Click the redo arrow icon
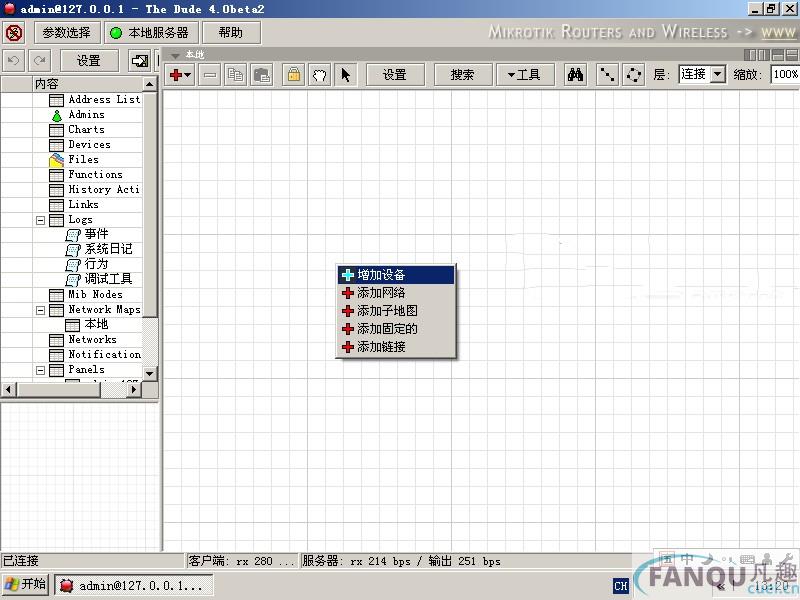The height and width of the screenshot is (600, 800). 39,61
